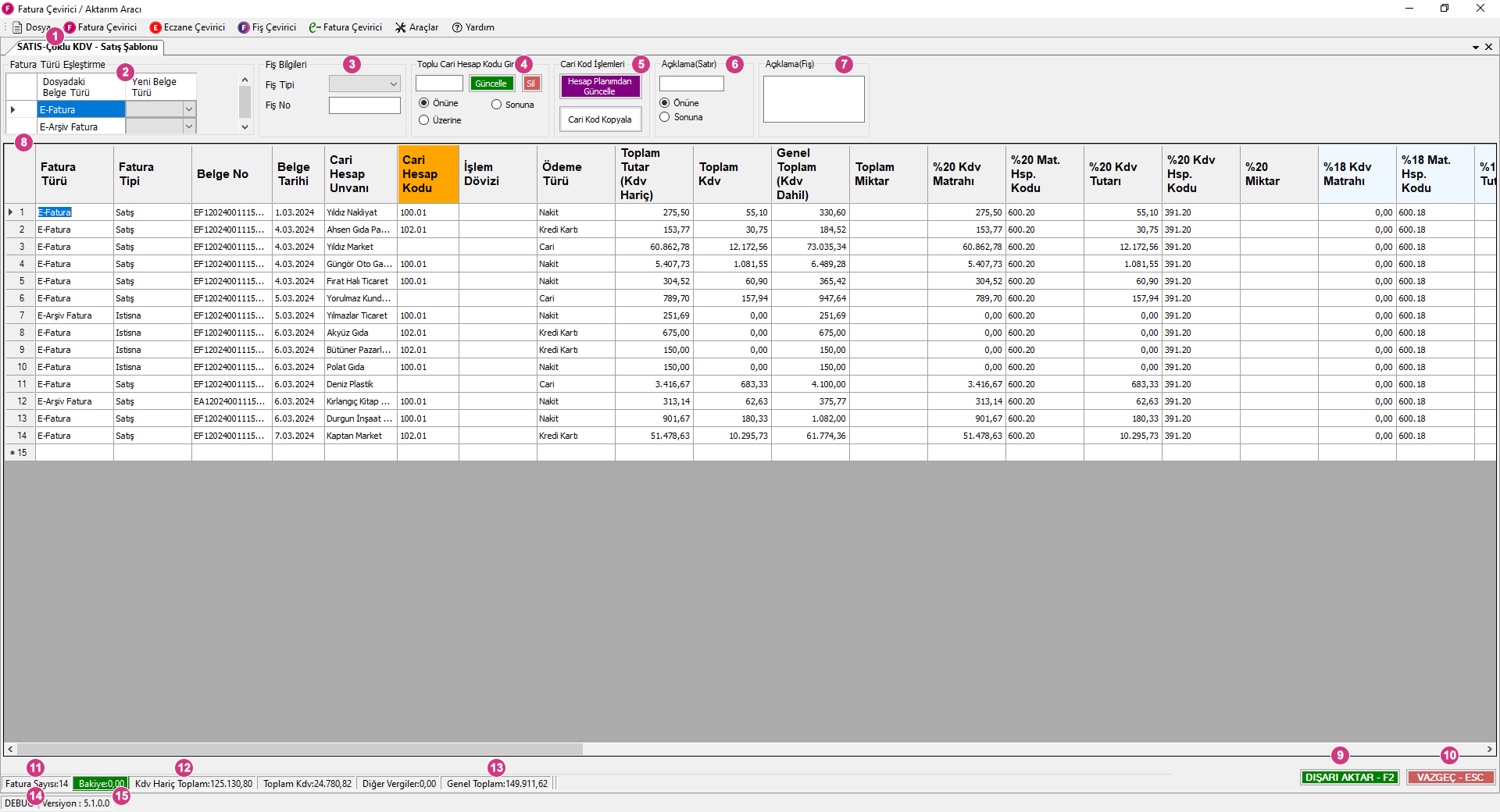The image size is (1500, 812).
Task: Open Yeni Belge Türü dropdown for E-Arşiv Fatura
Action: coord(188,126)
